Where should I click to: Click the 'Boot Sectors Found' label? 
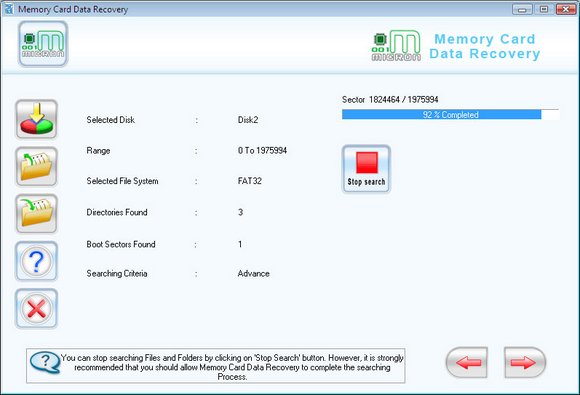pos(121,244)
